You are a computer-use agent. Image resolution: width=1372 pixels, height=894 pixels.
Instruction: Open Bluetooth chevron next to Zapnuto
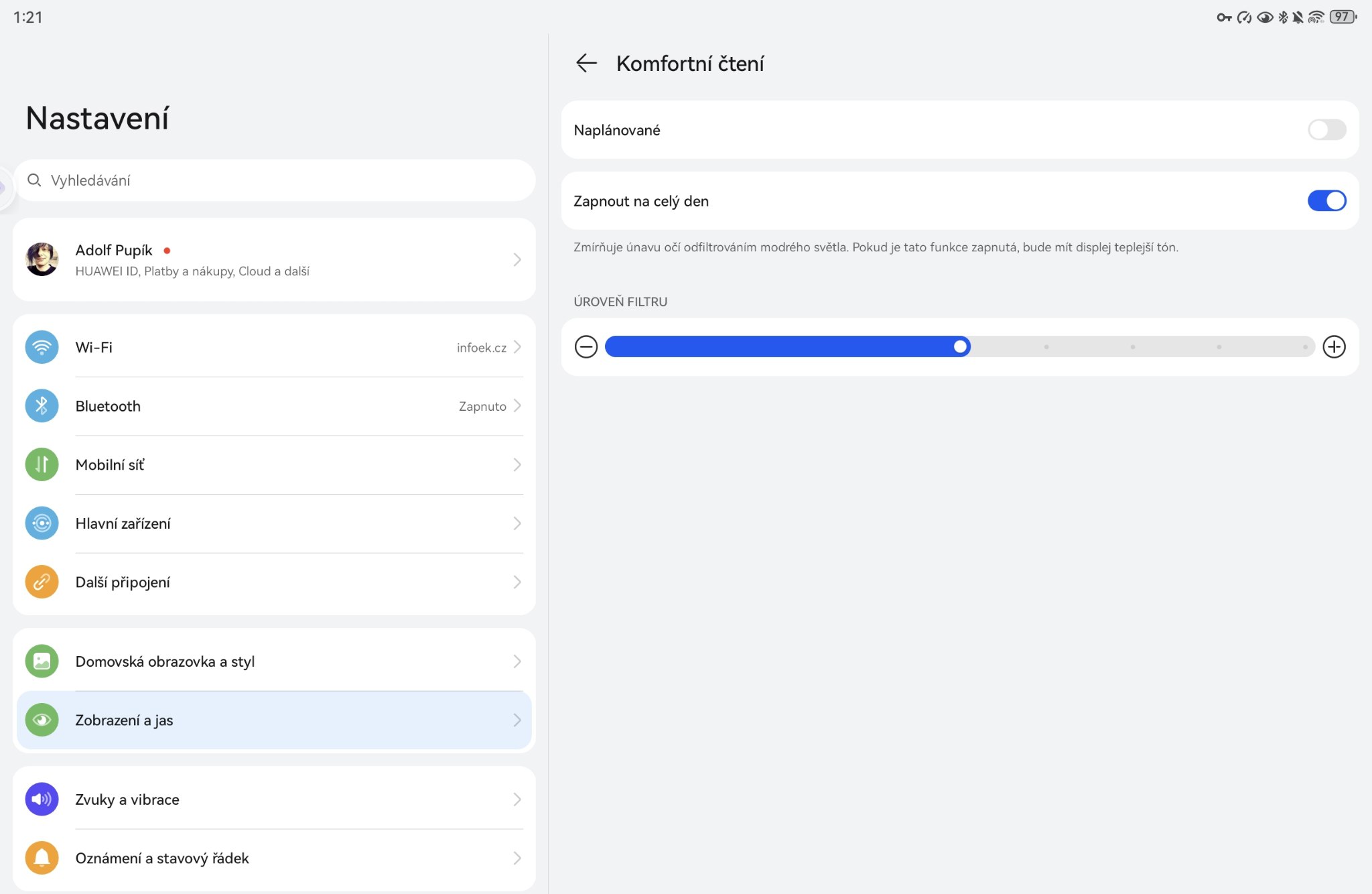517,405
